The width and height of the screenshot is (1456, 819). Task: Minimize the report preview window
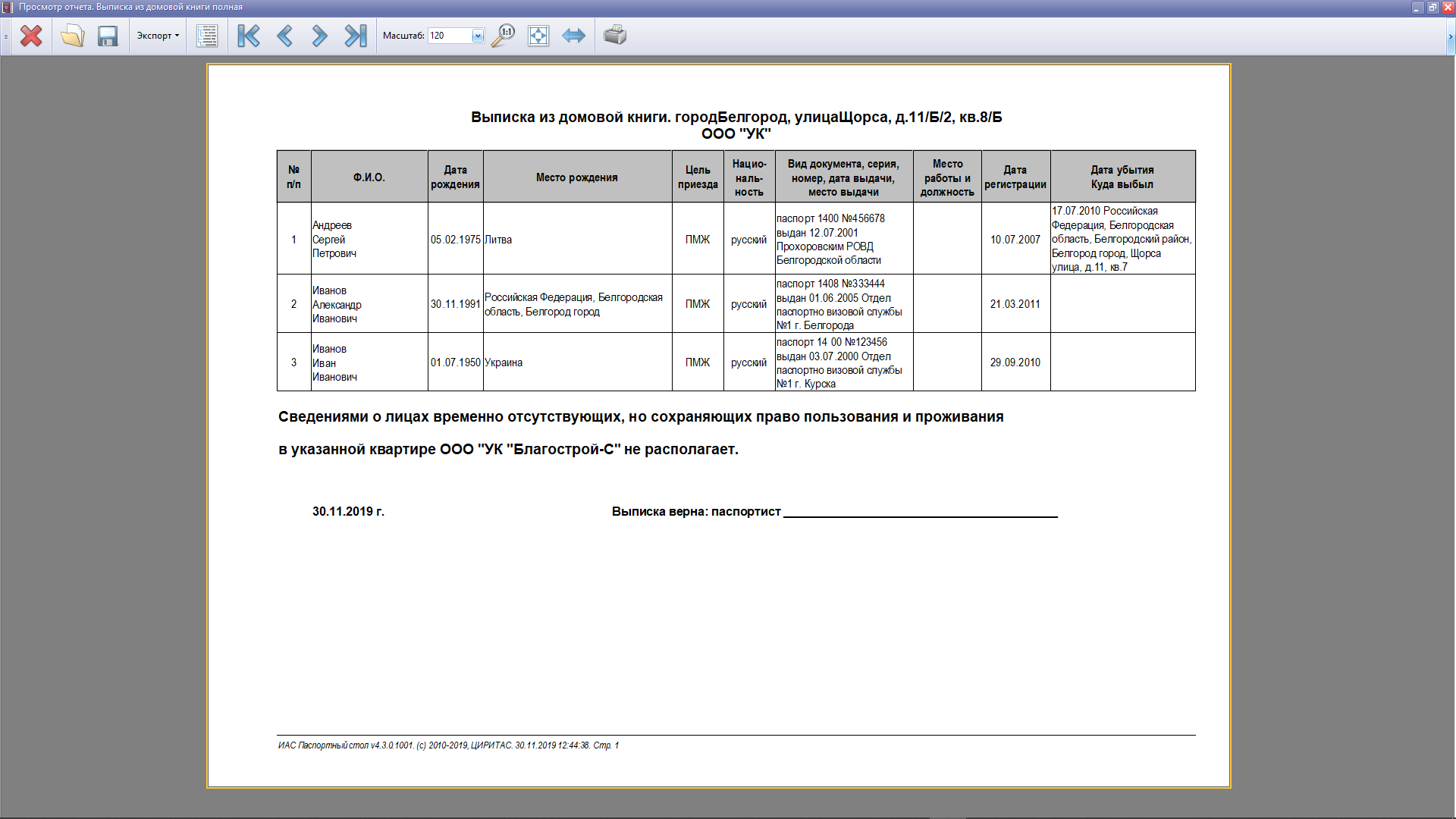point(1417,8)
